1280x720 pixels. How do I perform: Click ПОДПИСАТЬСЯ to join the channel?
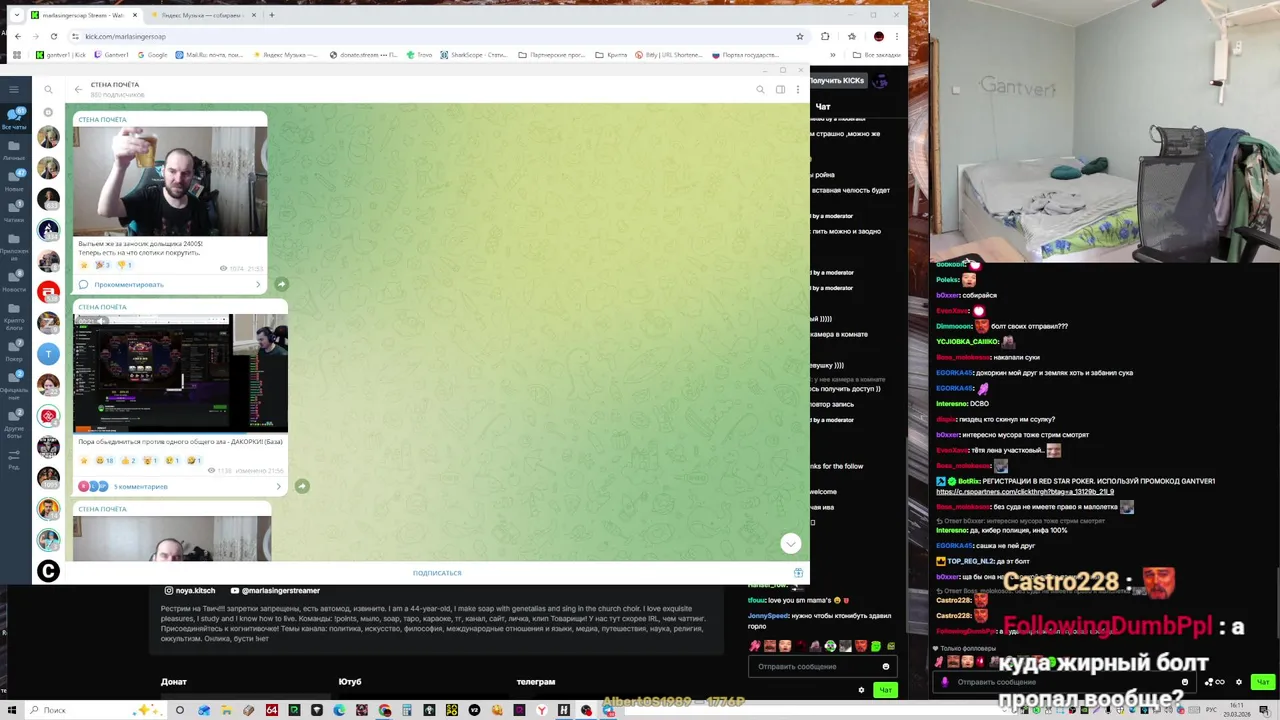click(437, 573)
